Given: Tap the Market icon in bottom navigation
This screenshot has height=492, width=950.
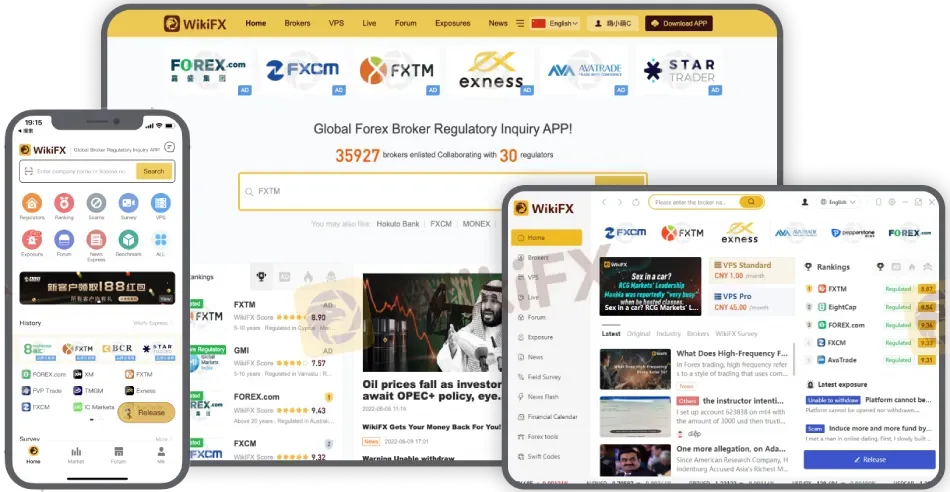Looking at the screenshot, I should pos(76,453).
